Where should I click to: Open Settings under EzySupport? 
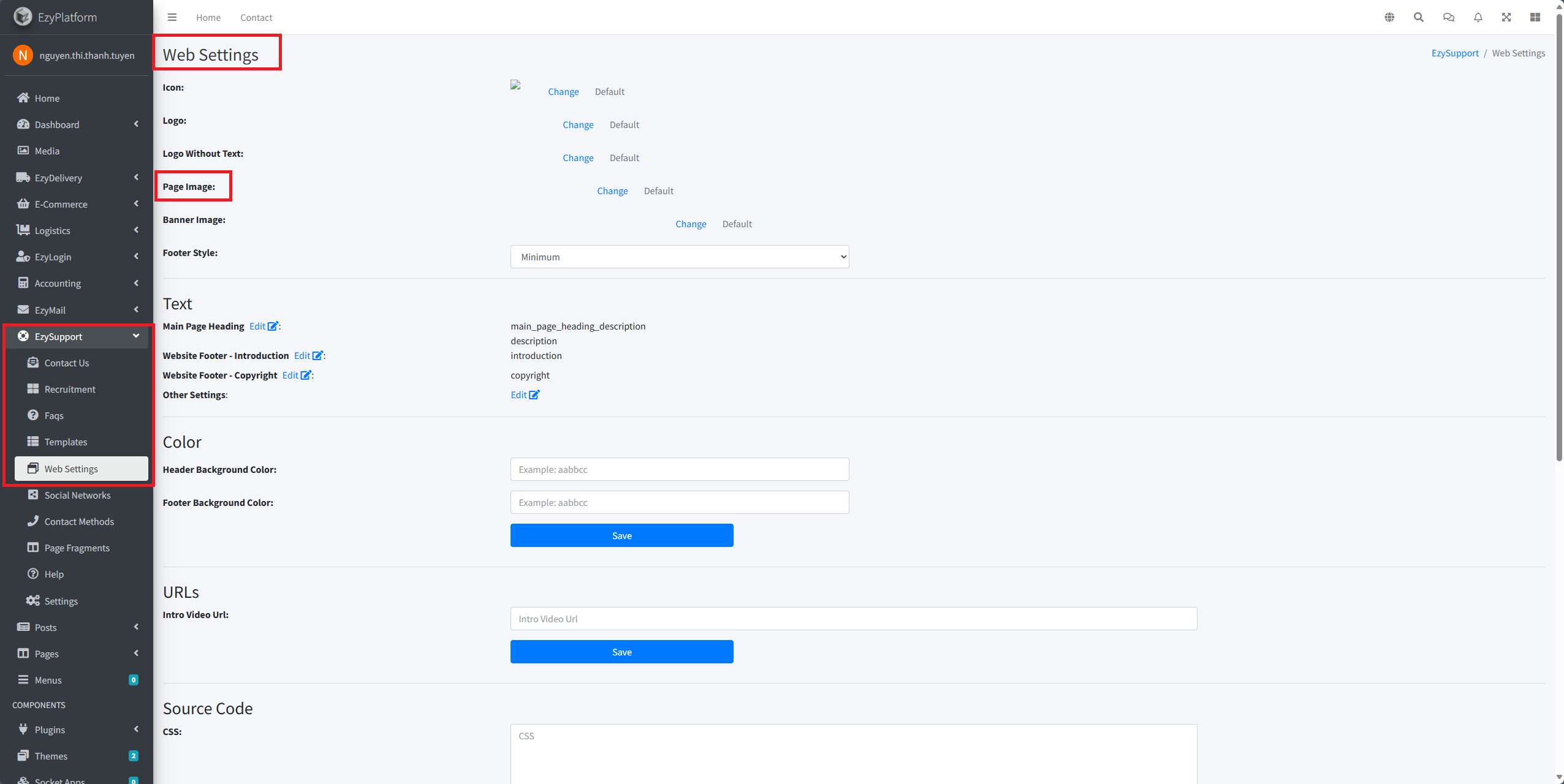point(82,601)
